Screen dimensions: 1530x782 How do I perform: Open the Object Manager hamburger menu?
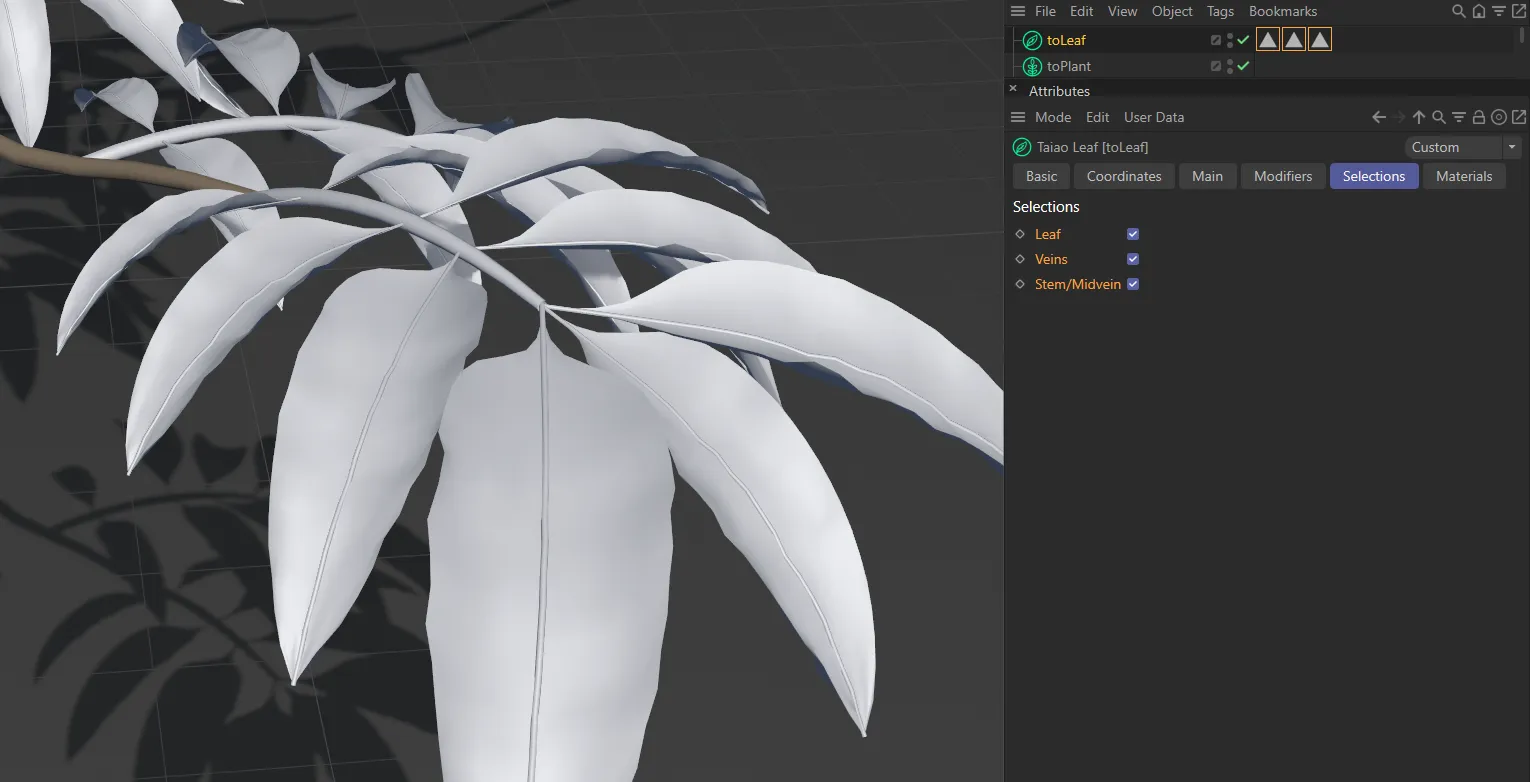pyautogui.click(x=1018, y=11)
